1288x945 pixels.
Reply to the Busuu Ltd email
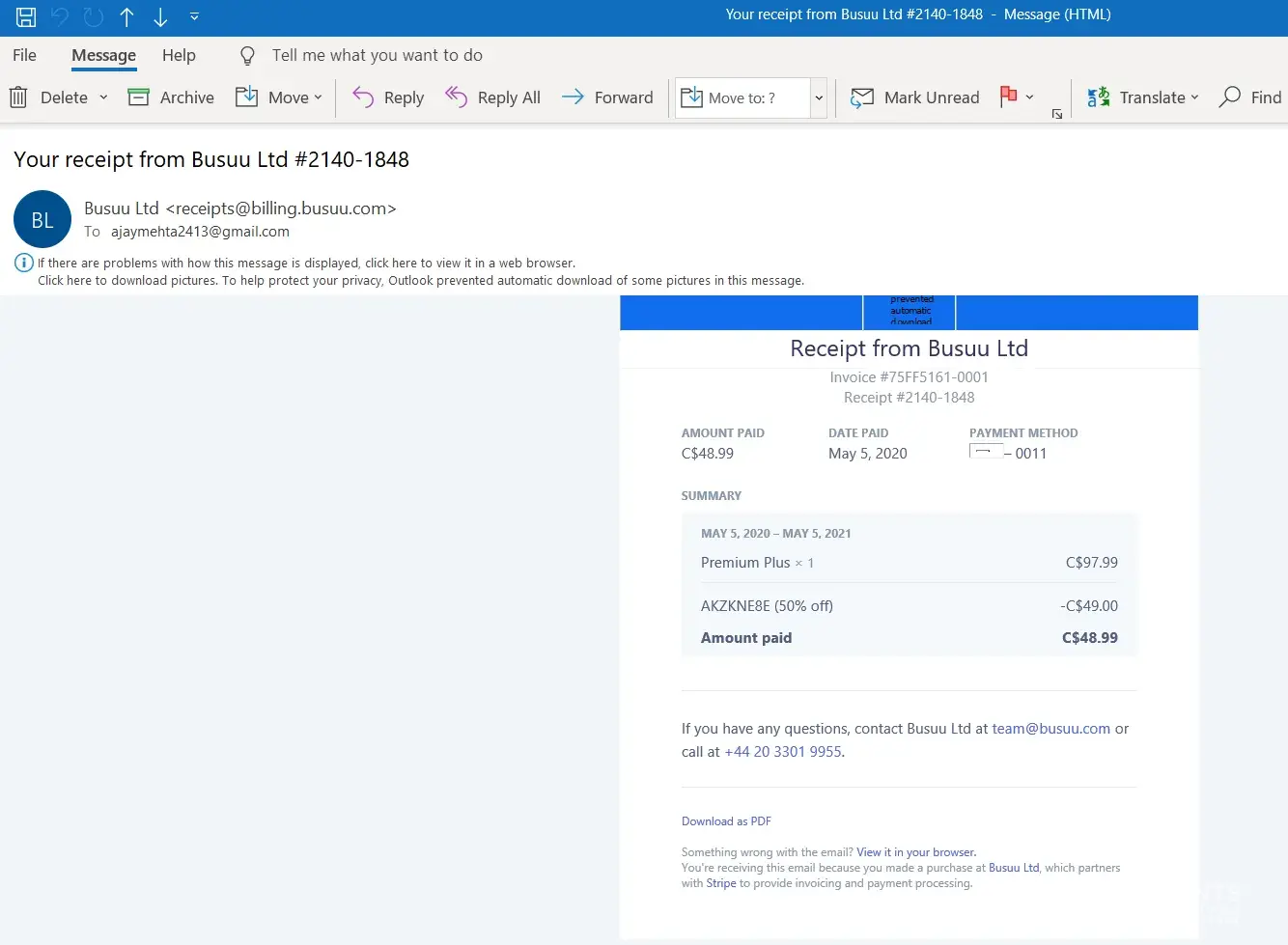pos(388,97)
